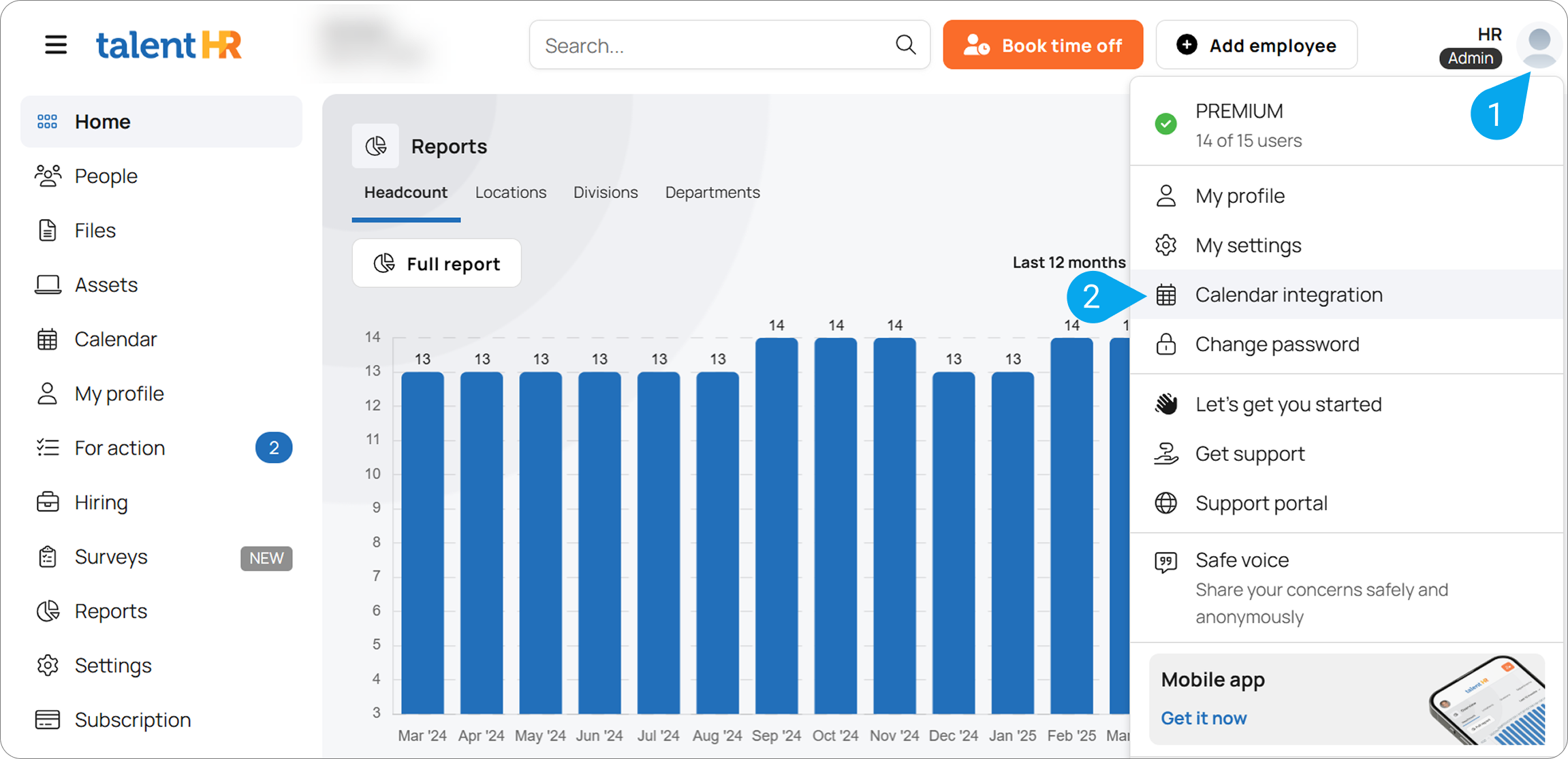Click the Search input field
Image resolution: width=1568 pixels, height=759 pixels.
[730, 45]
